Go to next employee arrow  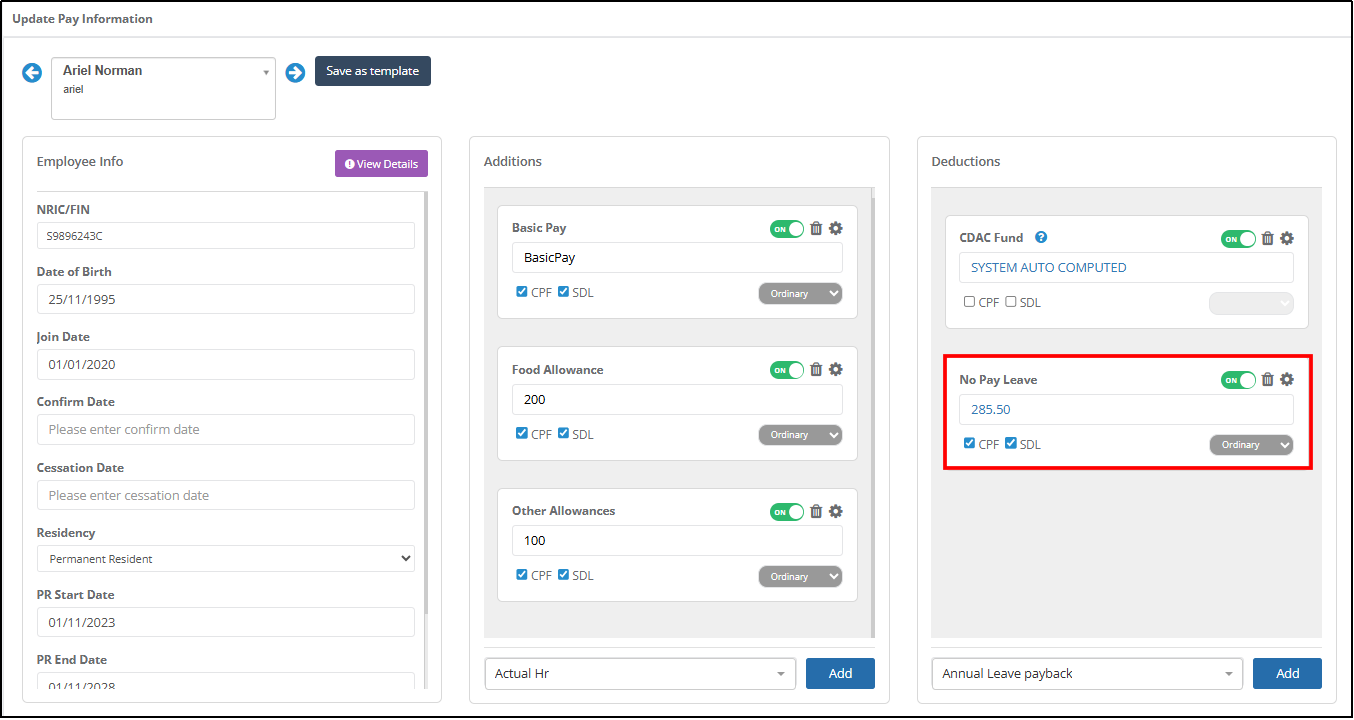pyautogui.click(x=295, y=72)
